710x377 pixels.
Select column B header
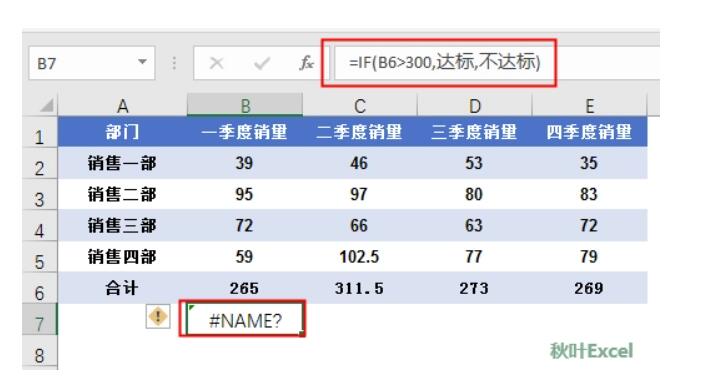tap(245, 105)
